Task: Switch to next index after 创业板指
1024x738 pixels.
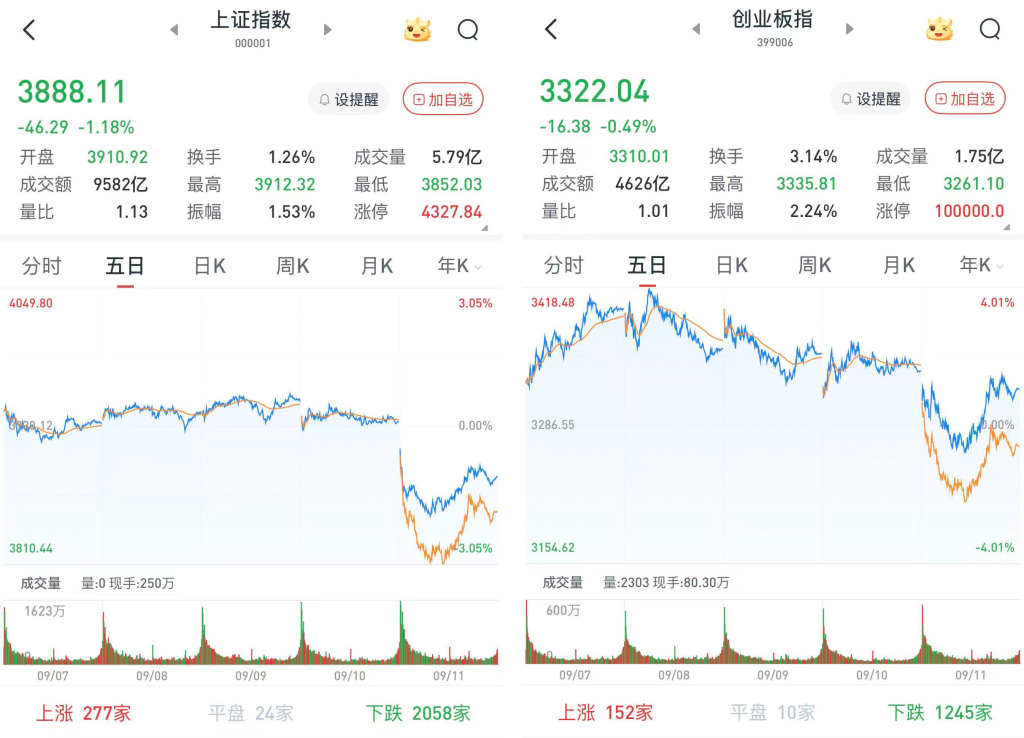Action: coord(850,29)
